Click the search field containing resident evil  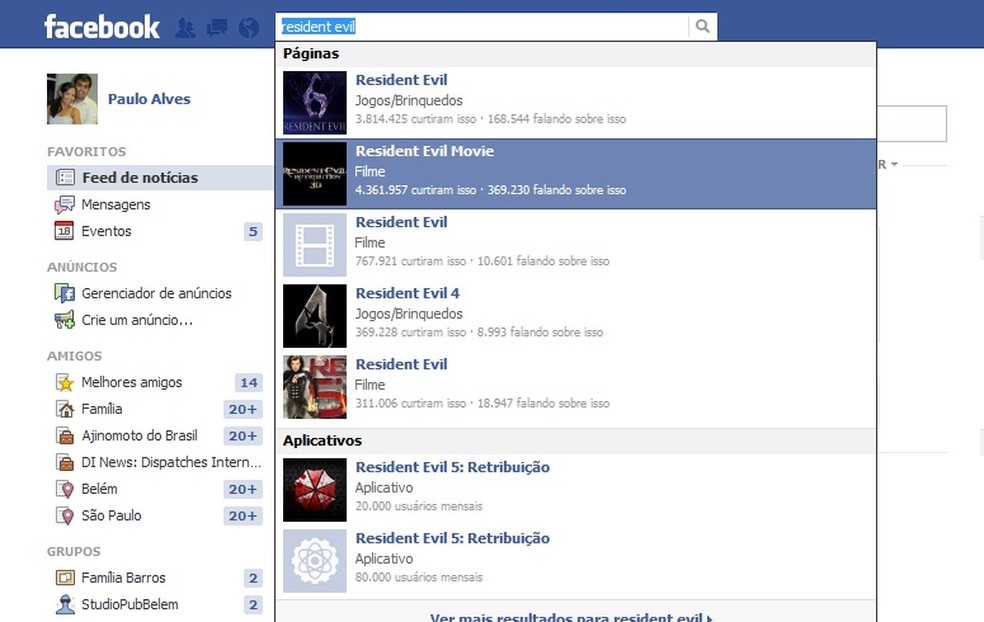pos(482,26)
